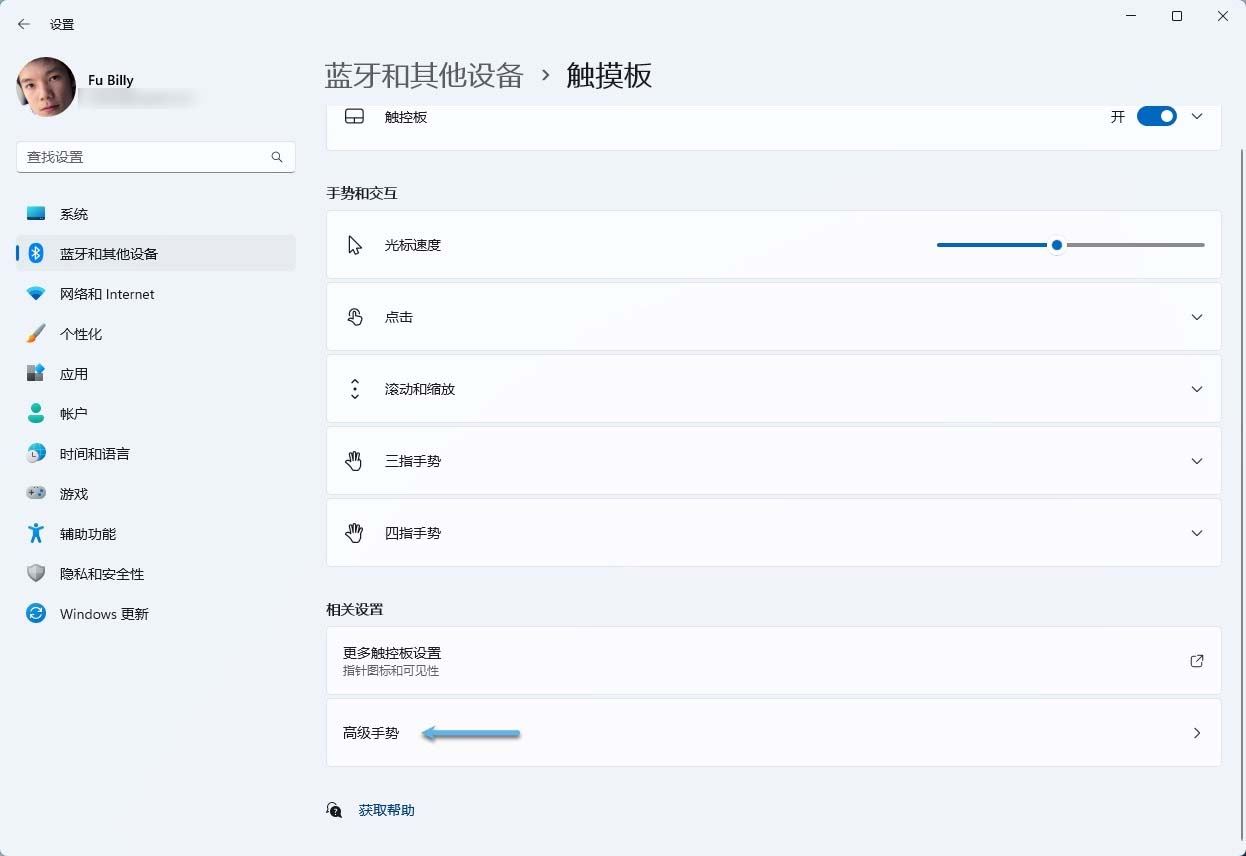The image size is (1246, 856).
Task: Select 帐户 in the navigation pane
Action: pyautogui.click(x=74, y=413)
